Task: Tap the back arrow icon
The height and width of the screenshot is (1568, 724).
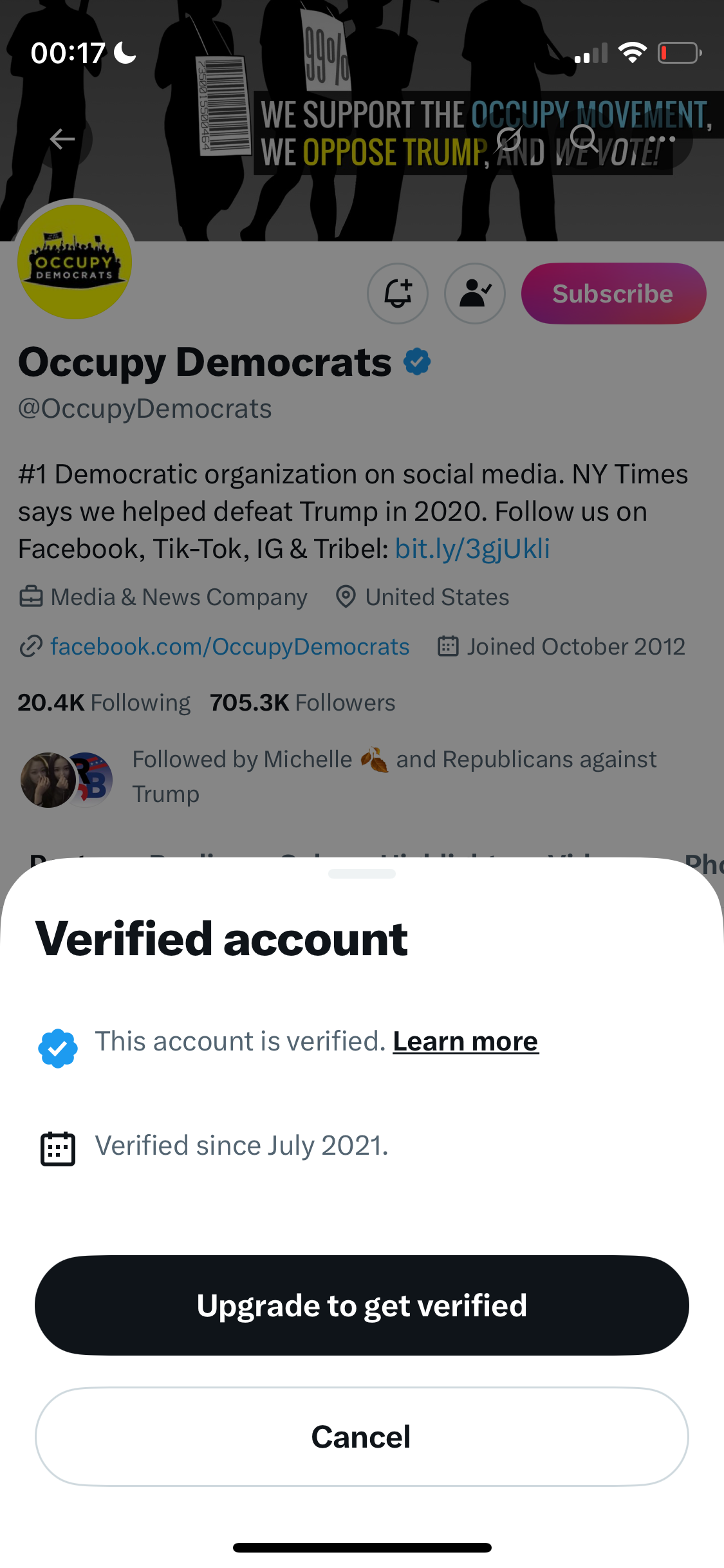Action: point(63,138)
